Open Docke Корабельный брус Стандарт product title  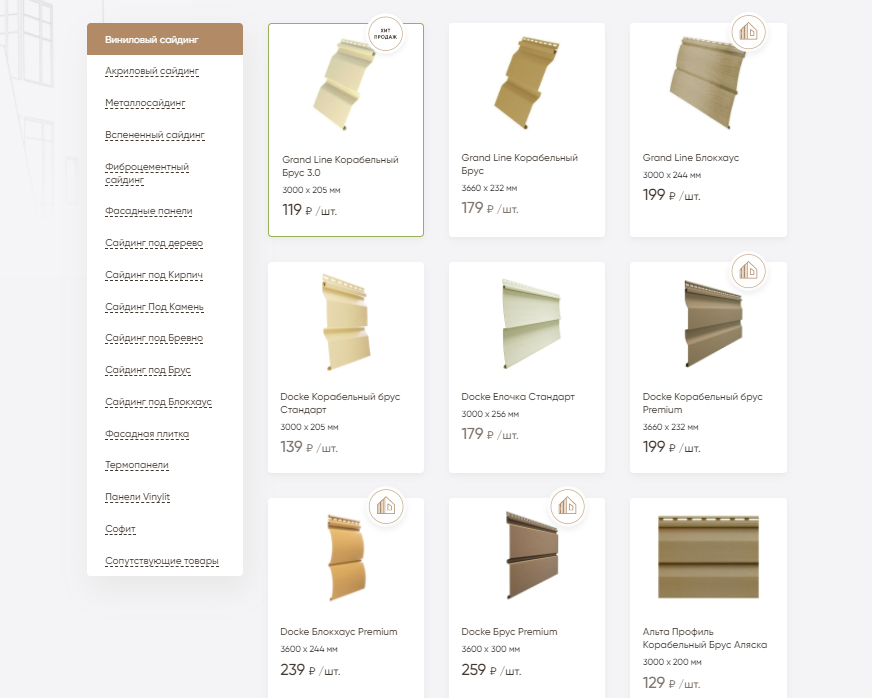point(340,403)
